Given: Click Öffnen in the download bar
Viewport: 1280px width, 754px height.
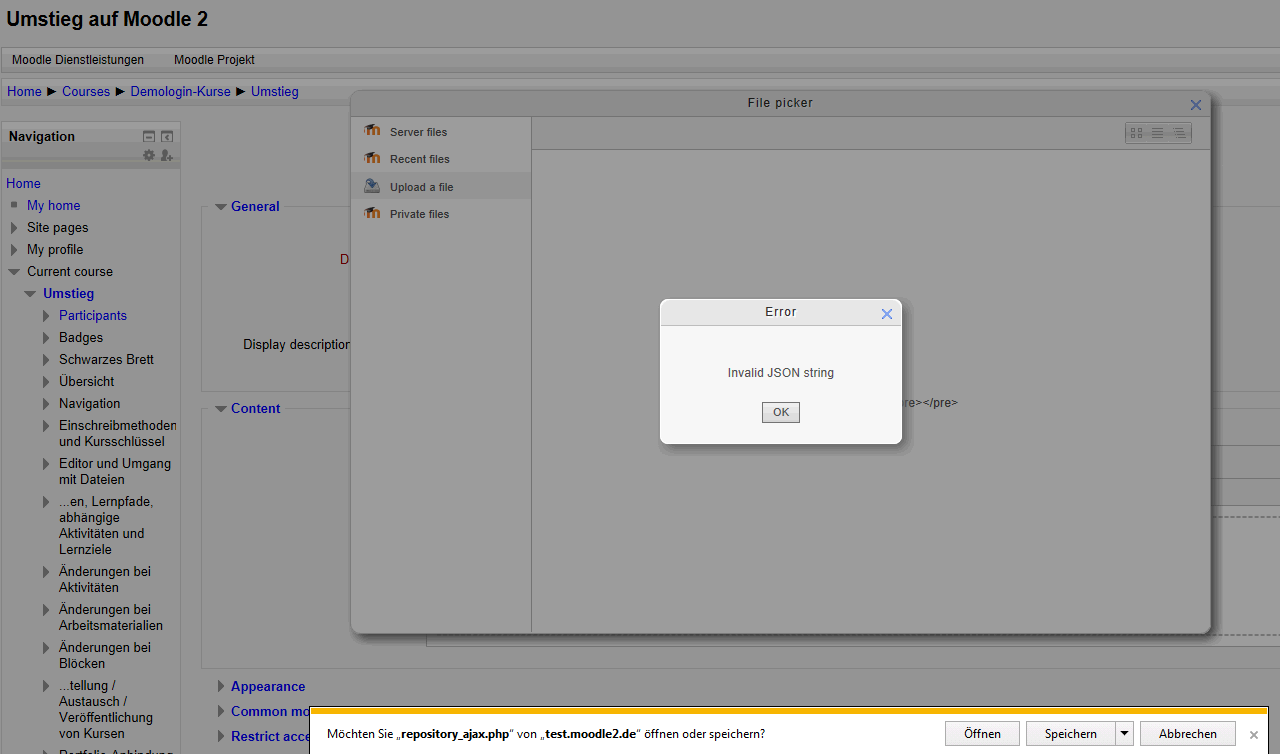Looking at the screenshot, I should click(982, 733).
